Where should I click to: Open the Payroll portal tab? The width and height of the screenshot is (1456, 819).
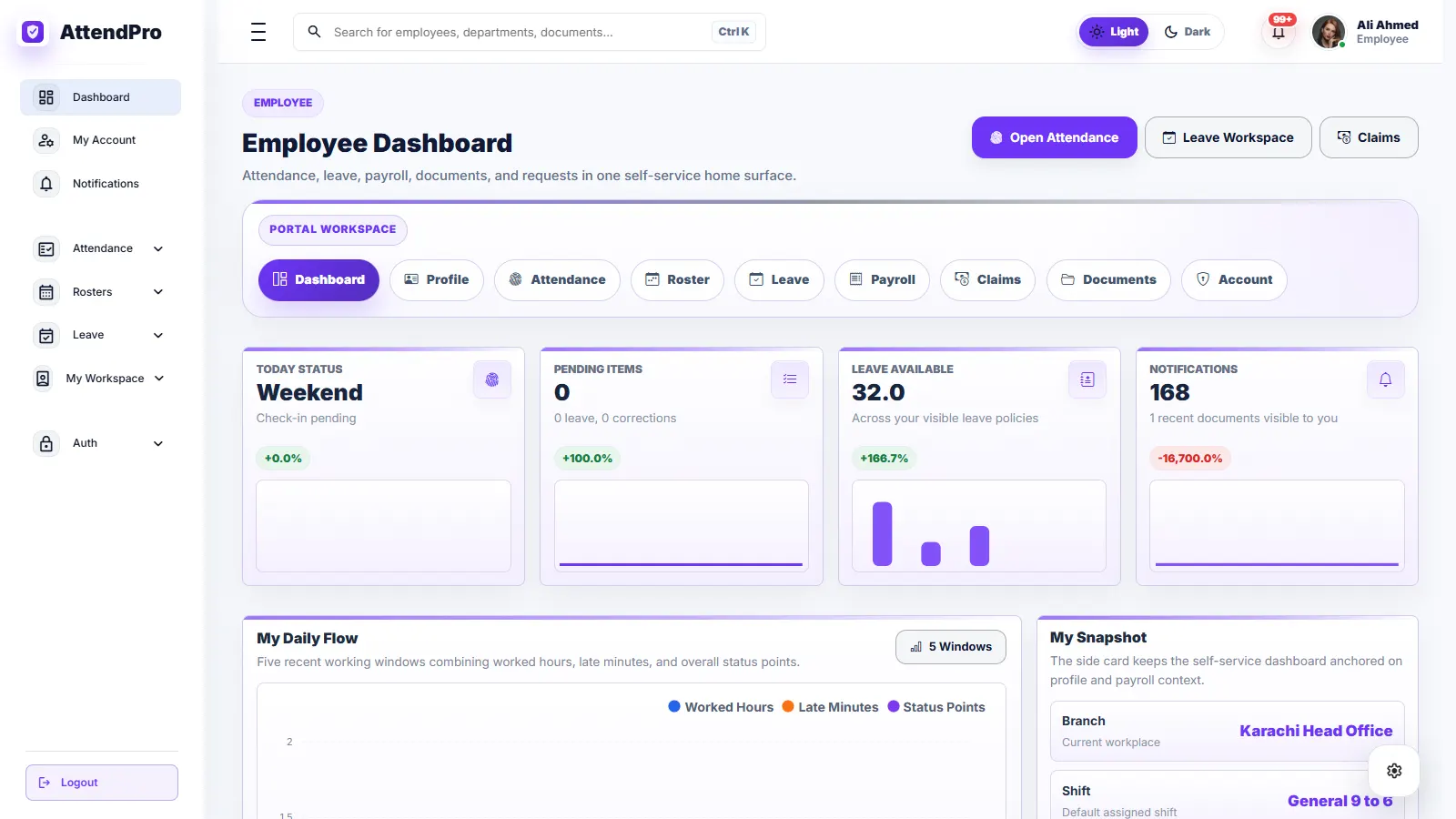click(x=882, y=280)
